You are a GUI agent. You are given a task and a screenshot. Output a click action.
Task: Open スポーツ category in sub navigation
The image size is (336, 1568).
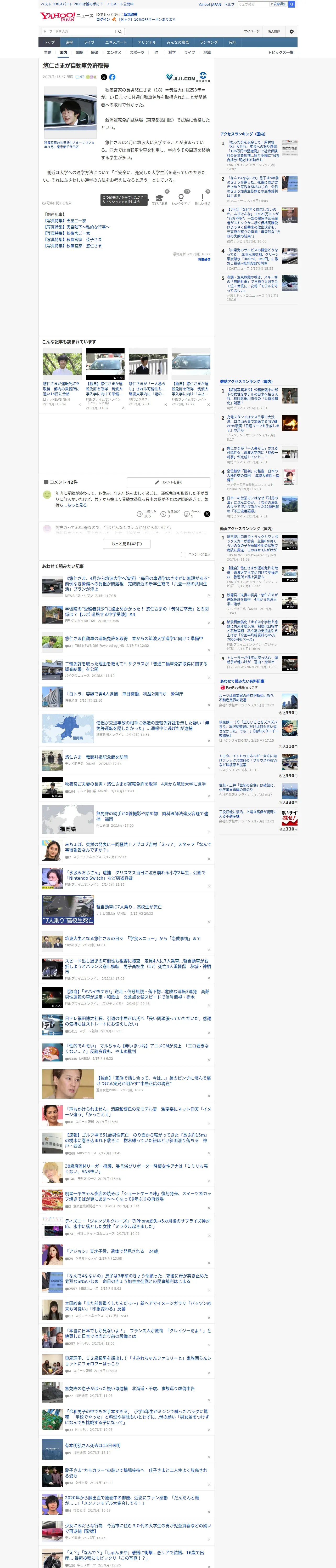point(137,52)
